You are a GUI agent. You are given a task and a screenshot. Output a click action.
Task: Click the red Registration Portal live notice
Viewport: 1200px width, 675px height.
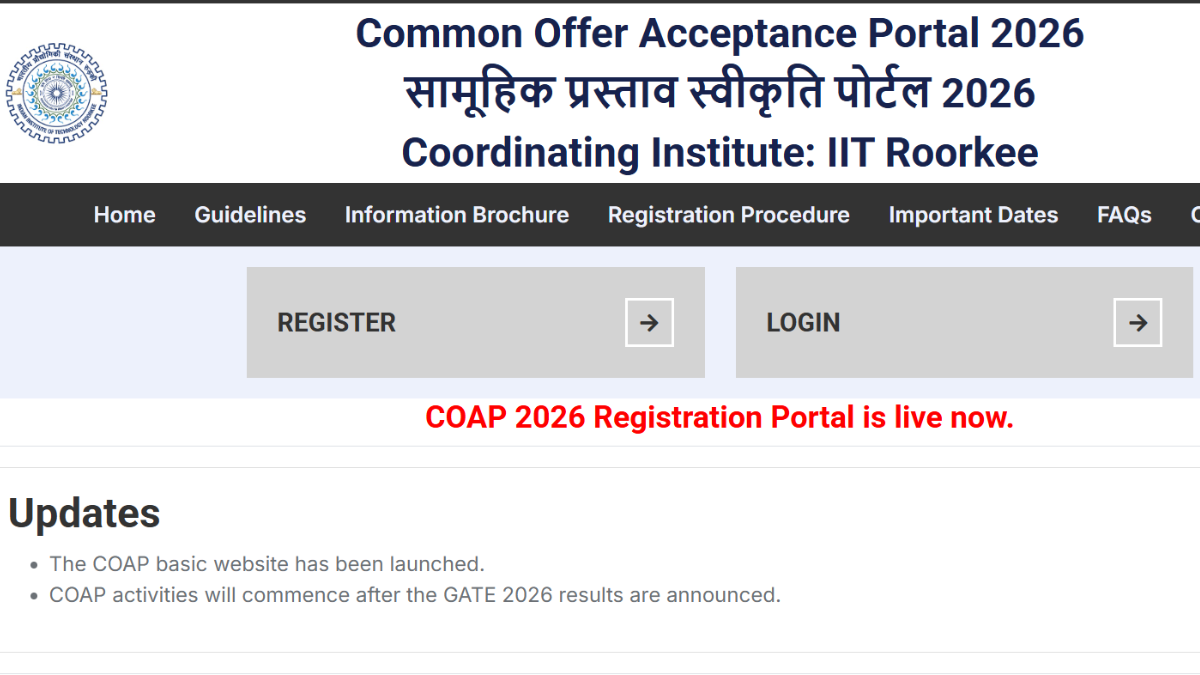point(719,417)
